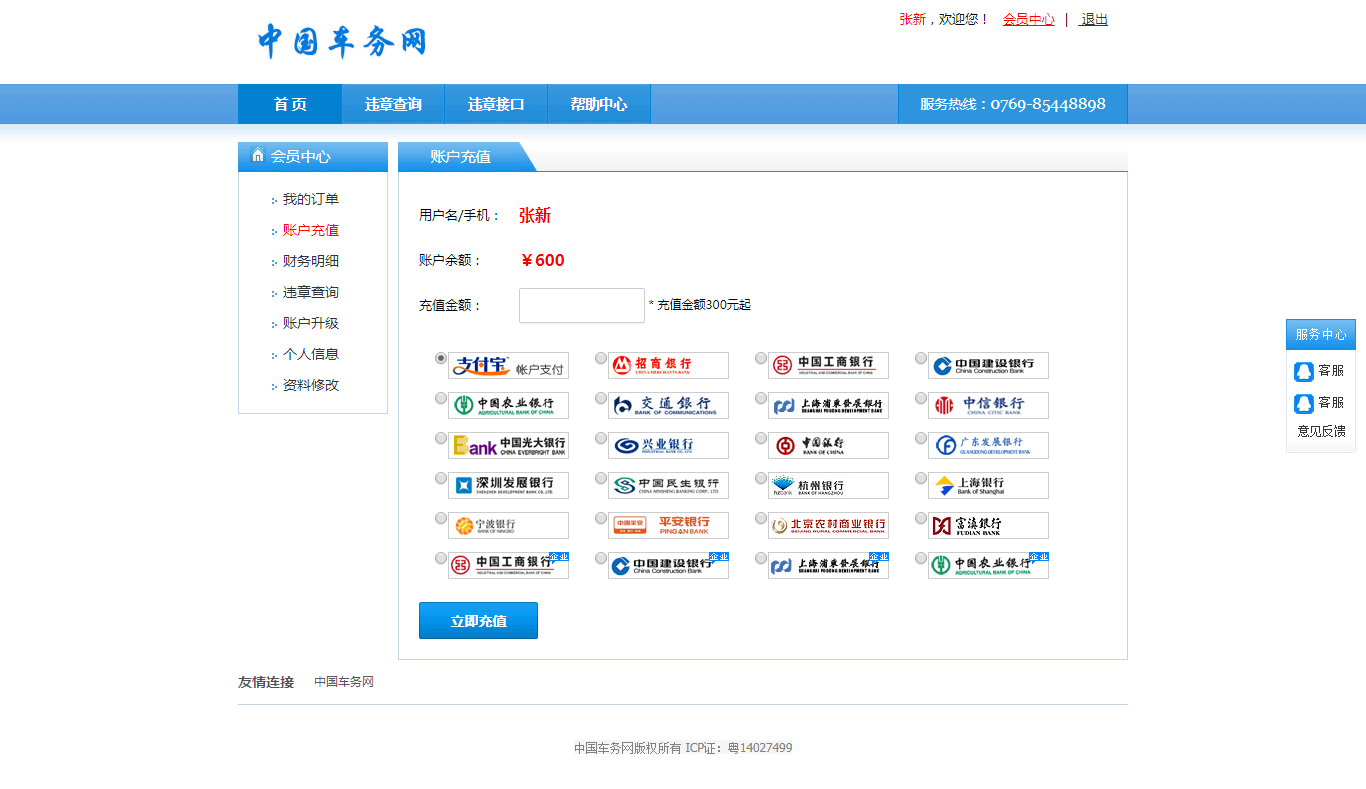Click the 意见反馈 feedback link
Image resolution: width=1366 pixels, height=789 pixels.
click(1321, 431)
